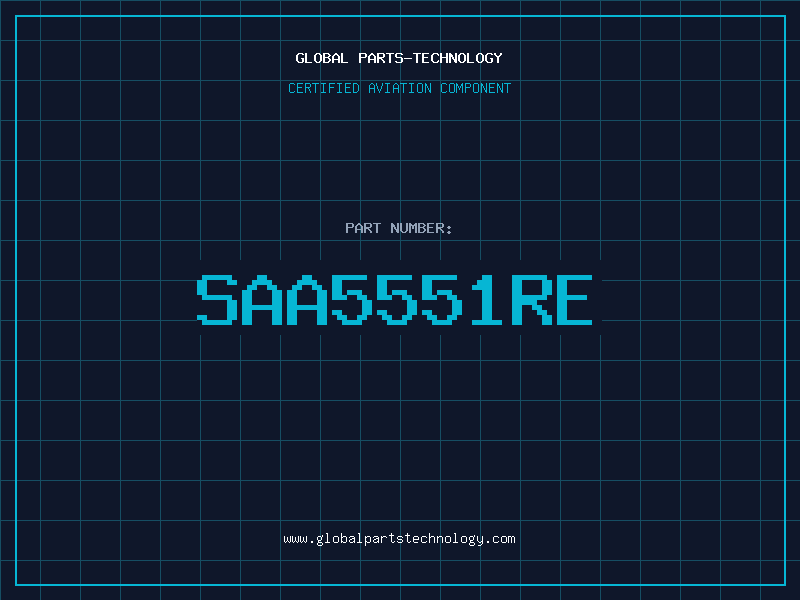
Task: Click the GLOBAL PARTS-TECHNOLOGY heading
Action: tap(399, 58)
